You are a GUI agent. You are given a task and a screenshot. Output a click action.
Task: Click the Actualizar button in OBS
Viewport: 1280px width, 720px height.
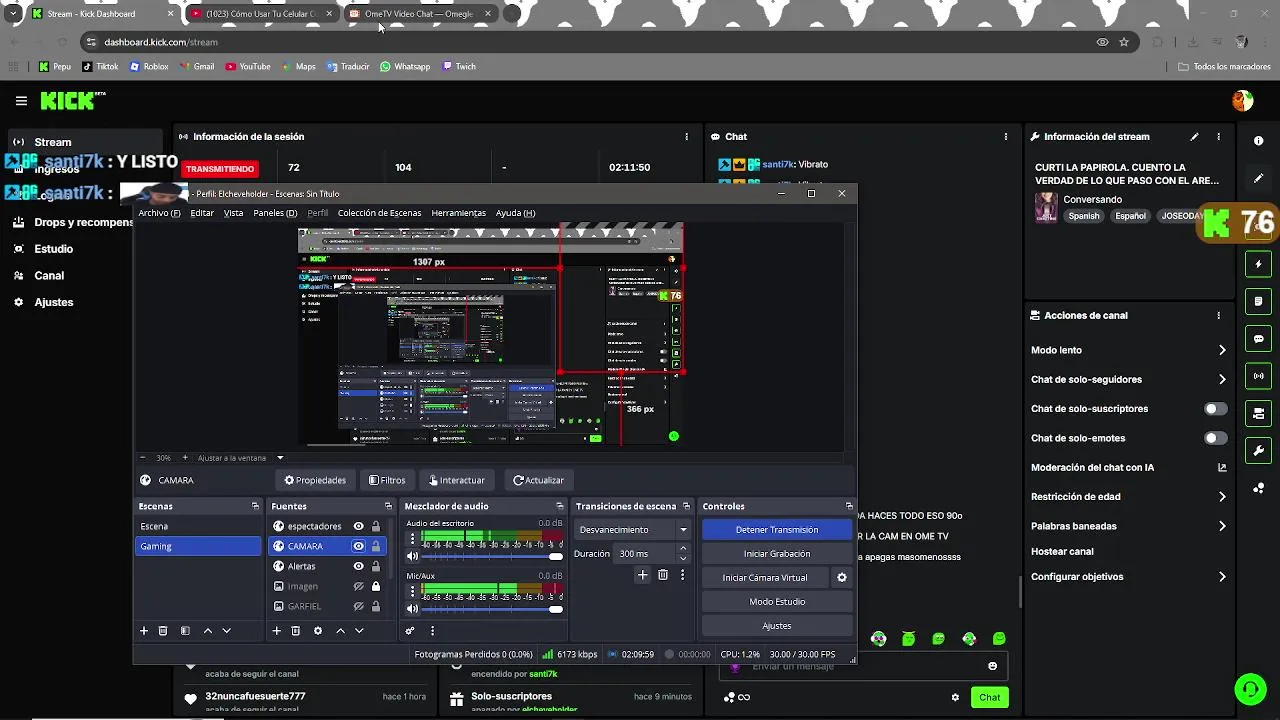click(538, 480)
